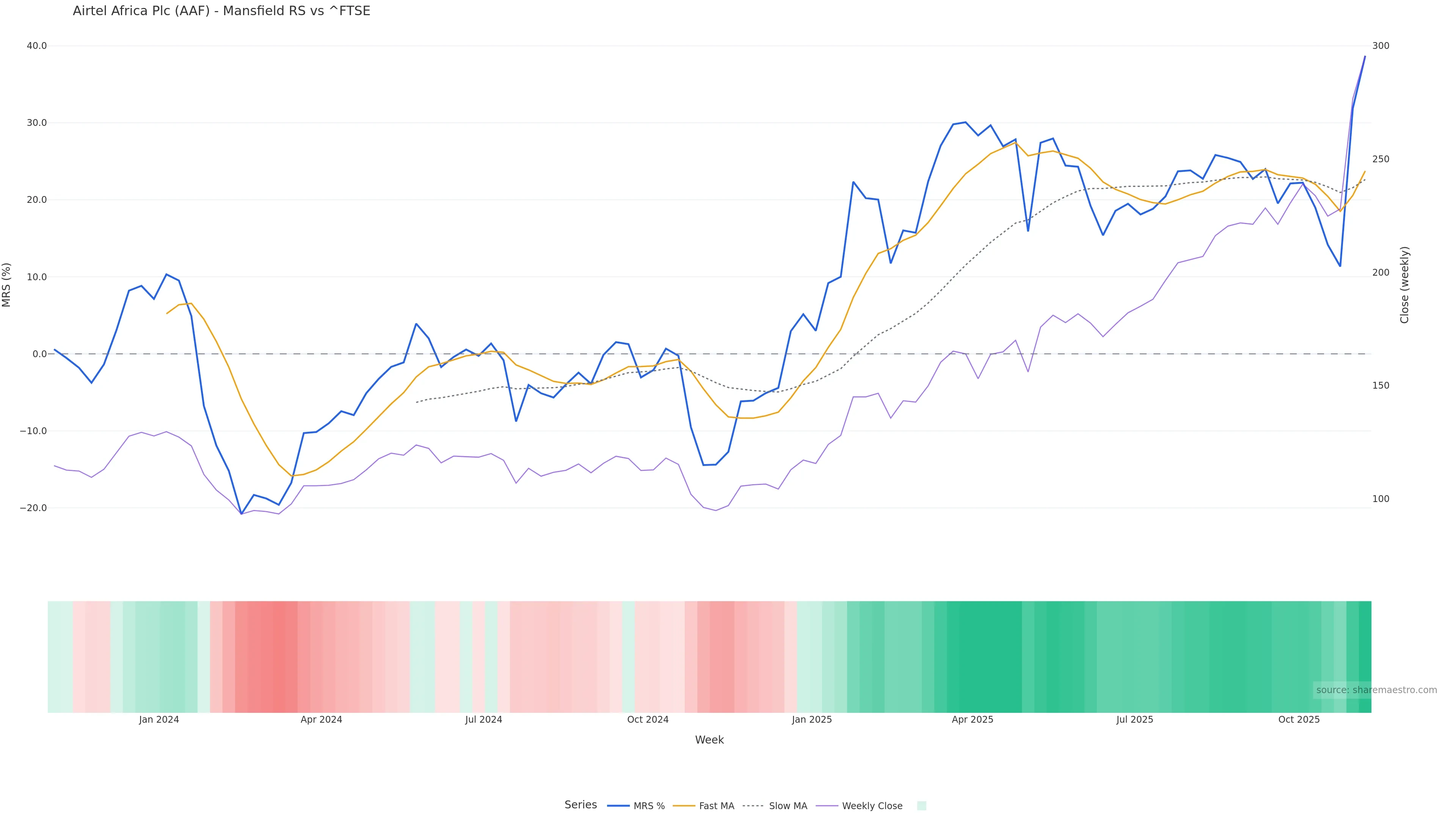1456x819 pixels.
Task: Click the 0.0 left axis tick label
Action: tap(39, 354)
